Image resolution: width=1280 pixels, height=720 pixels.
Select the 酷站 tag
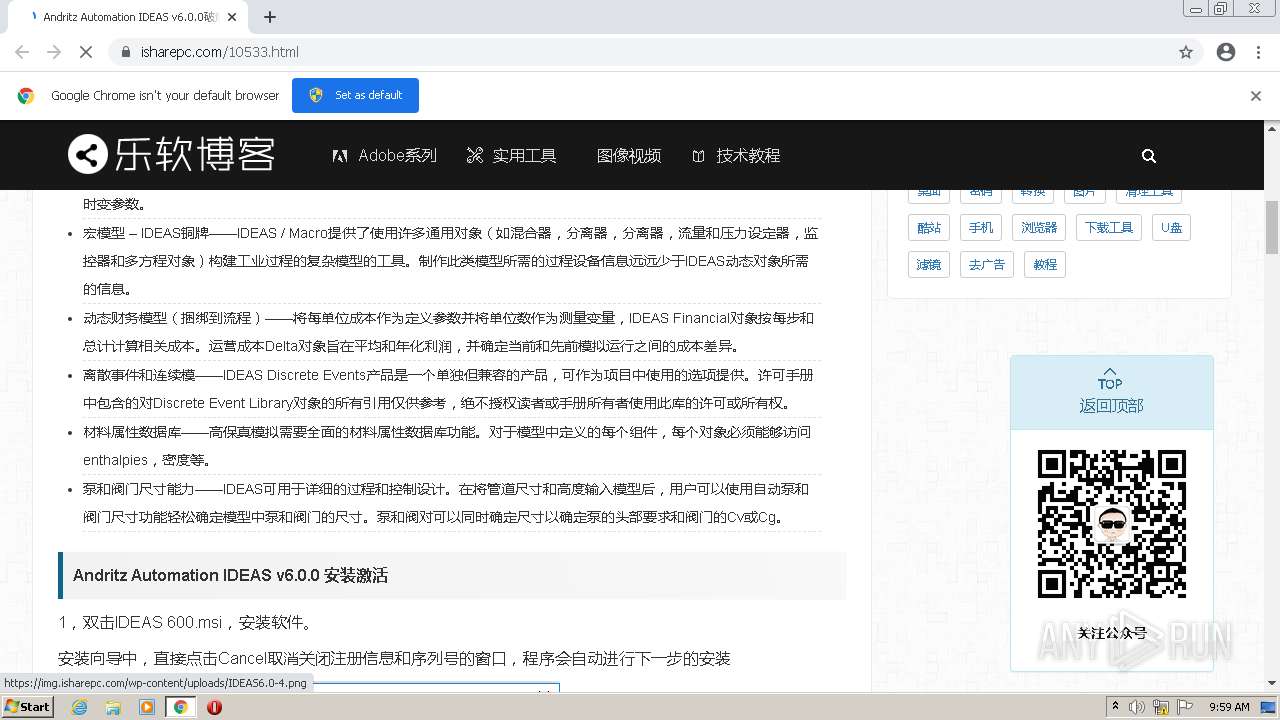click(929, 228)
